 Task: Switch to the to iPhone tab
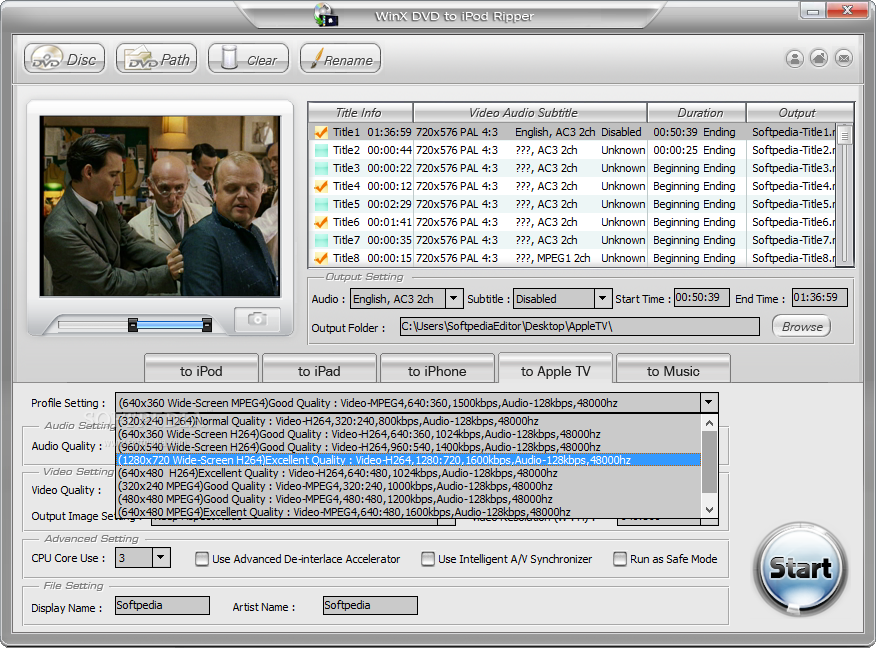(437, 370)
